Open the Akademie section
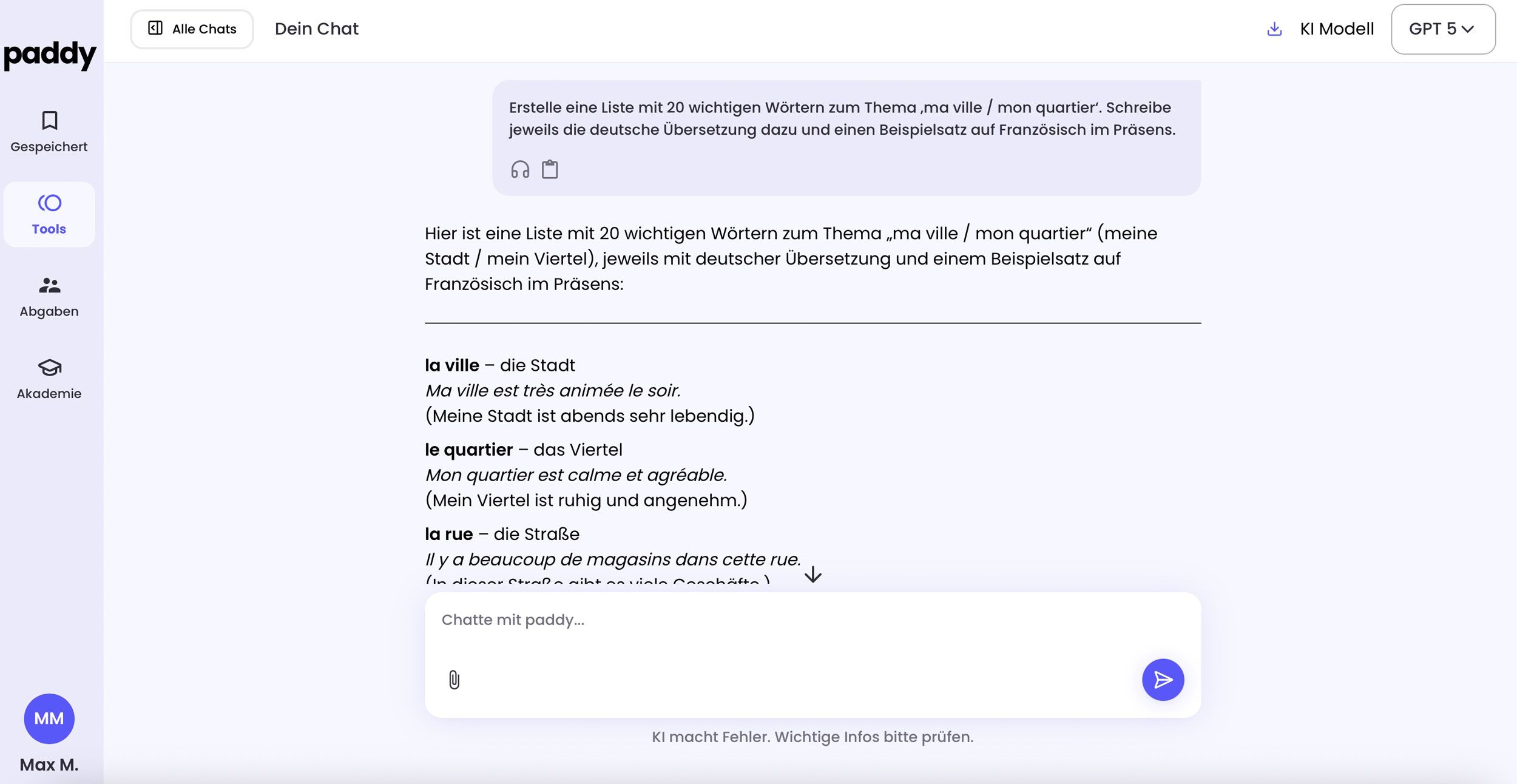This screenshot has height=784, width=1517. click(x=49, y=379)
